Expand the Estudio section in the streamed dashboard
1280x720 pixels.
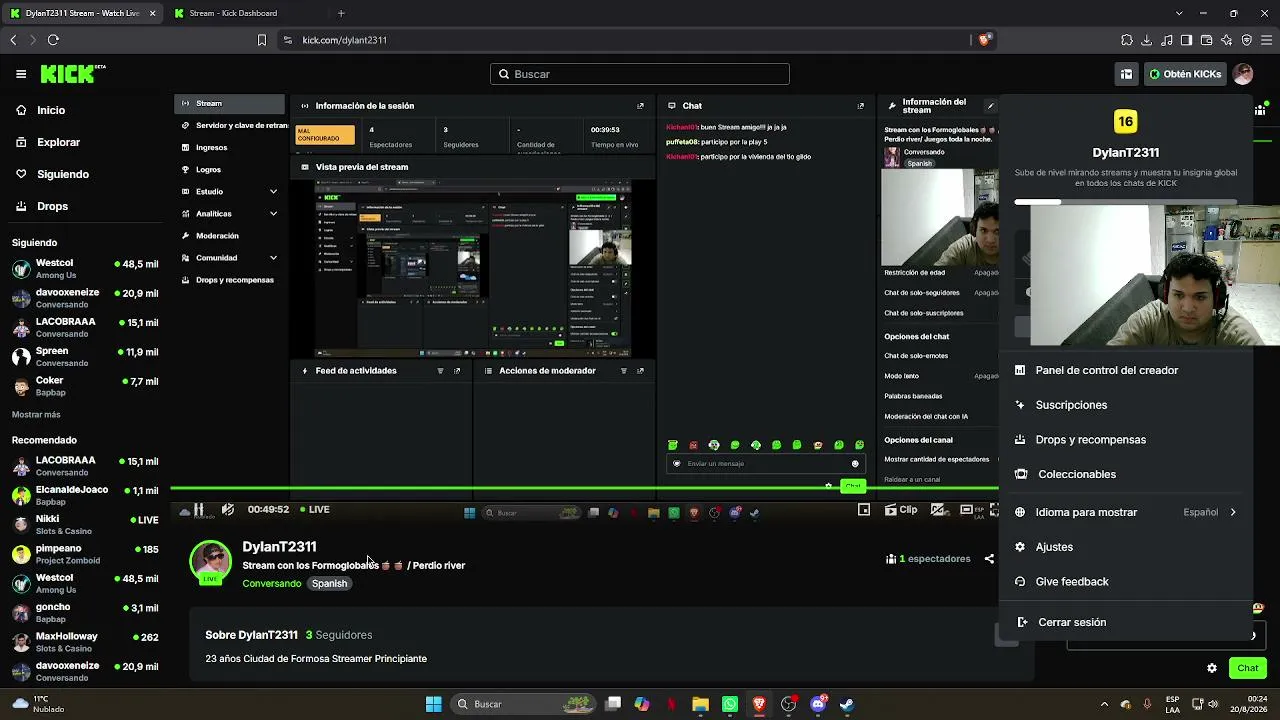pyautogui.click(x=229, y=191)
